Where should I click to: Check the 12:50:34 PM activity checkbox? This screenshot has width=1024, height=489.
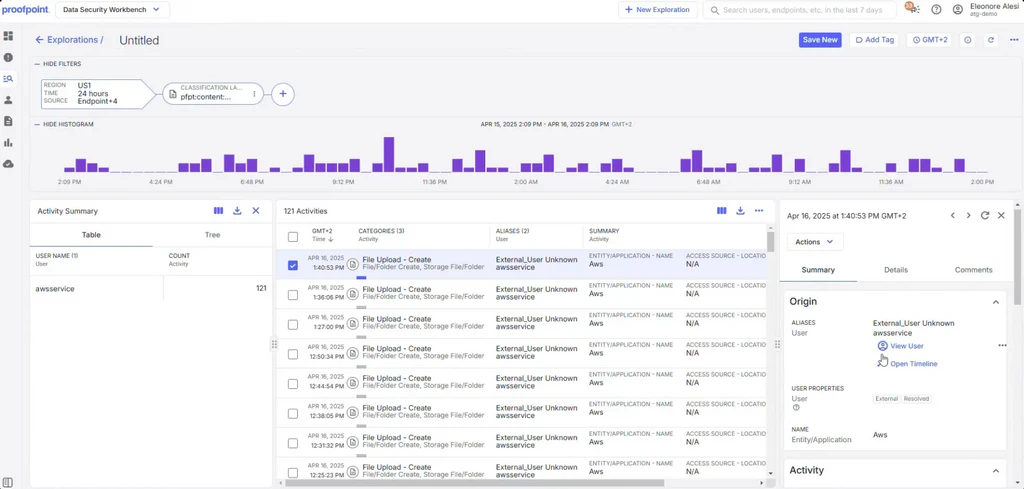click(293, 355)
